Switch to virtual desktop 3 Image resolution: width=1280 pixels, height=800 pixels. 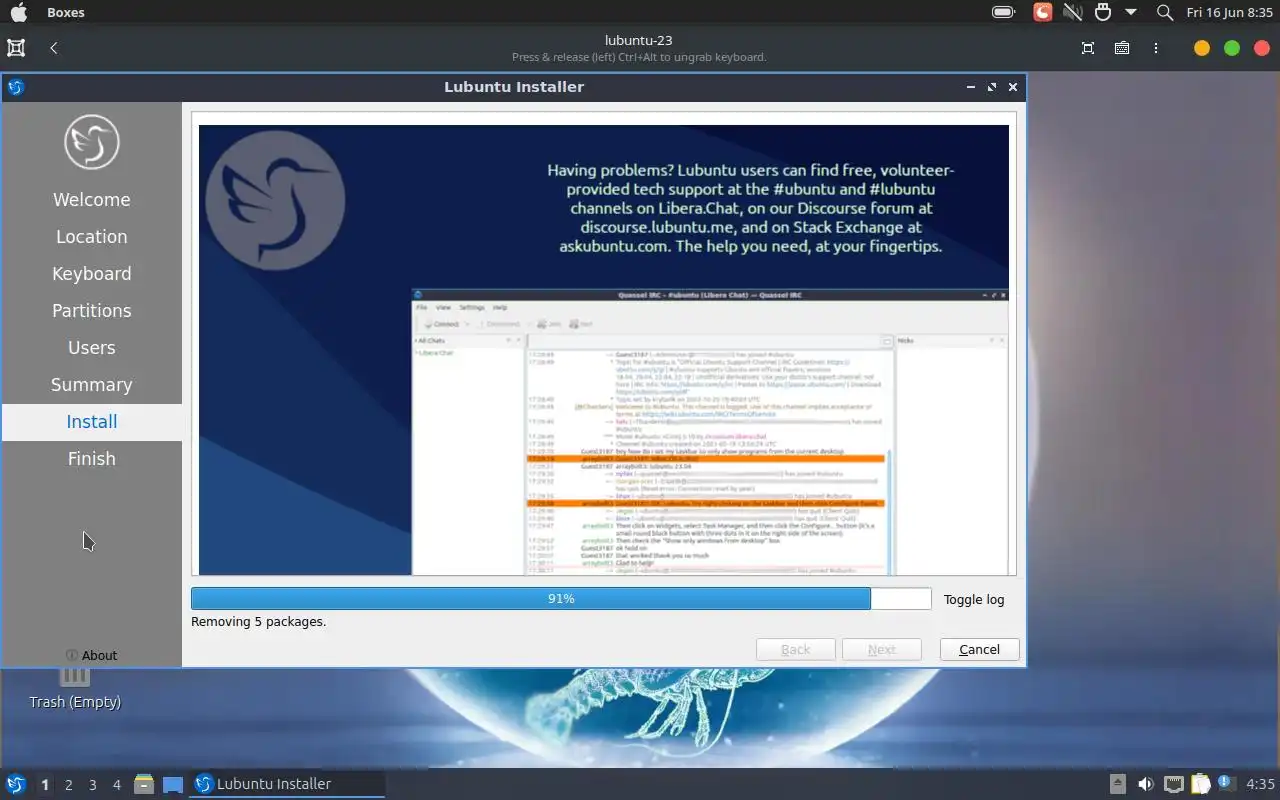(93, 785)
